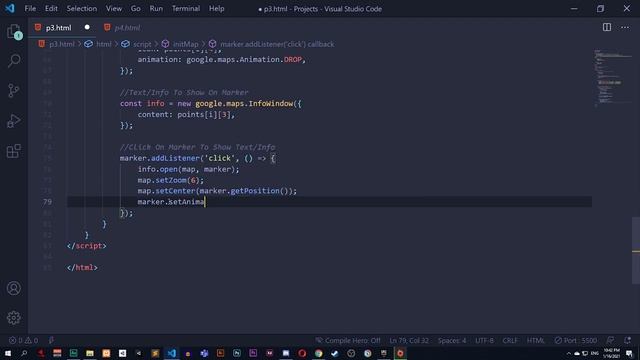Show hidden system tray icons
This screenshot has height=360, width=640.
point(569,353)
